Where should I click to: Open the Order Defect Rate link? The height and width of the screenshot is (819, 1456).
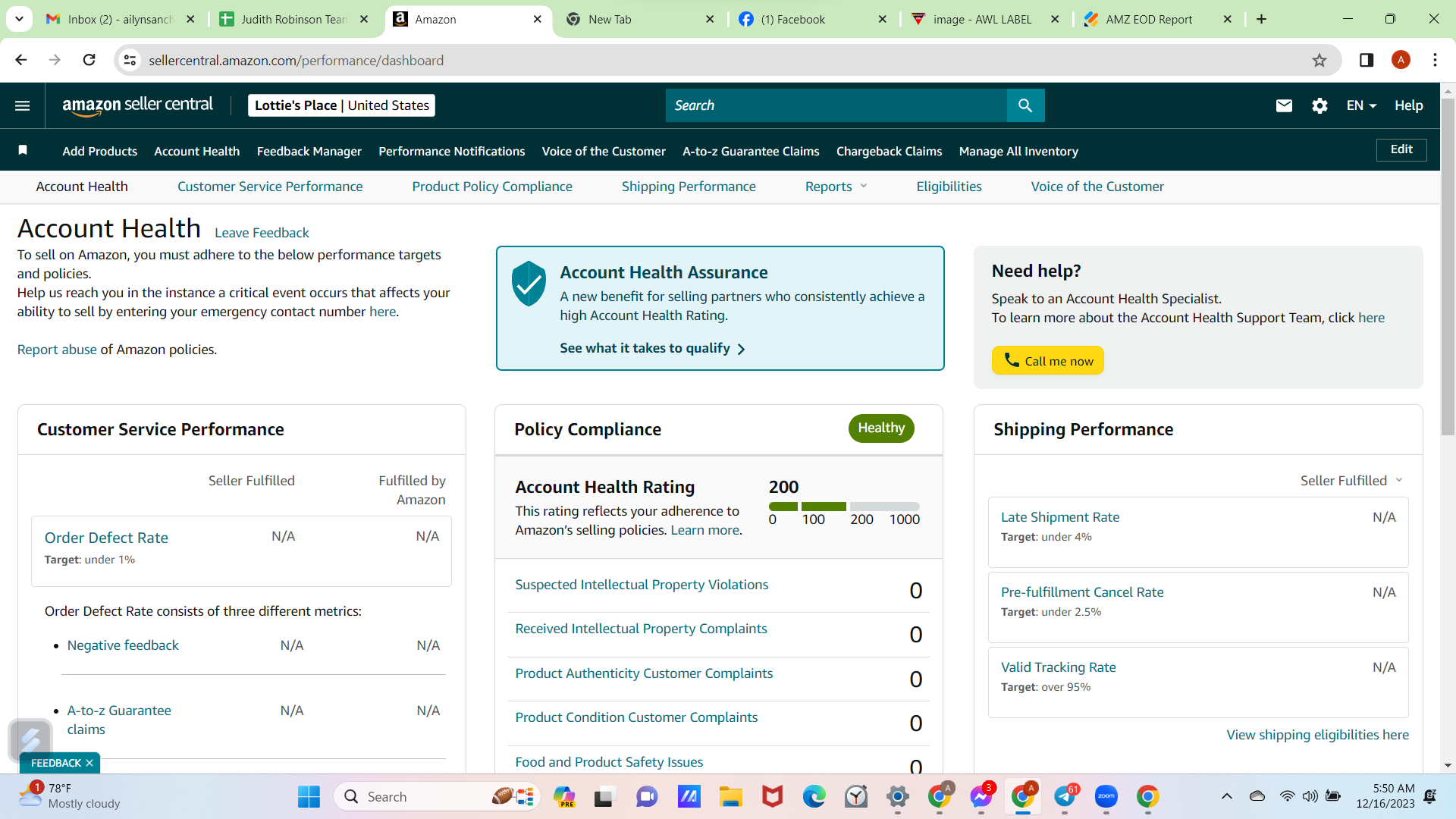pyautogui.click(x=106, y=538)
